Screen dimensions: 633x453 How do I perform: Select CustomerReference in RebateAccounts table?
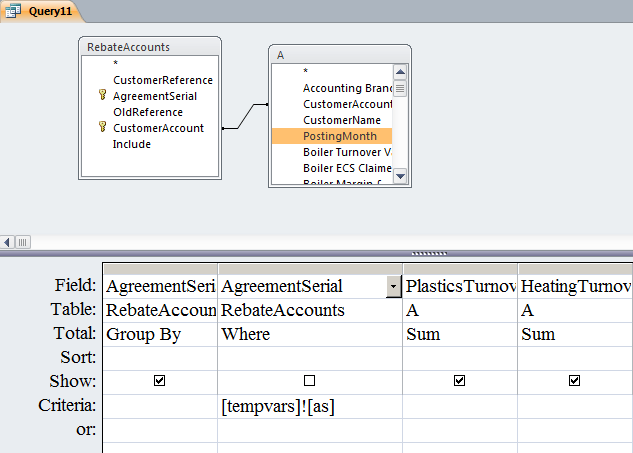tap(162, 80)
